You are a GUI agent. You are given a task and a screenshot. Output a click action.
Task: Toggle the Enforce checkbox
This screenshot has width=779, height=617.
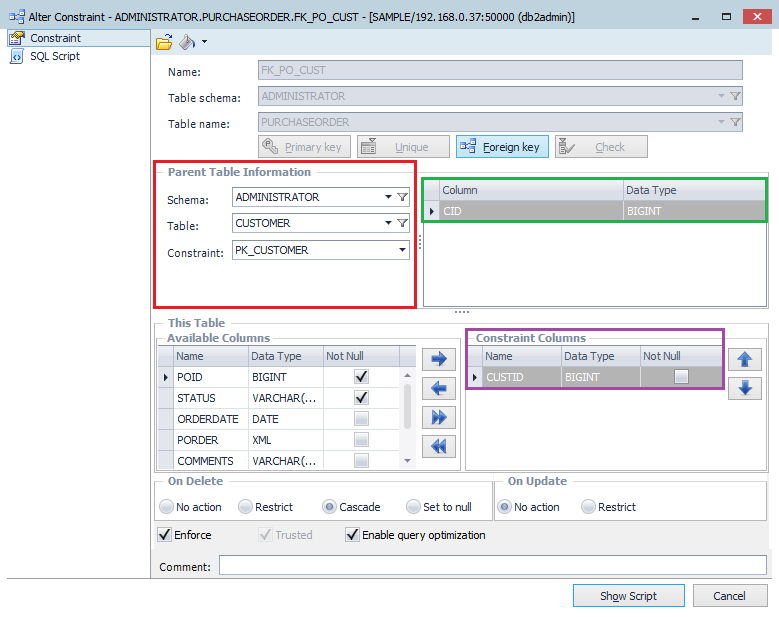tap(165, 535)
